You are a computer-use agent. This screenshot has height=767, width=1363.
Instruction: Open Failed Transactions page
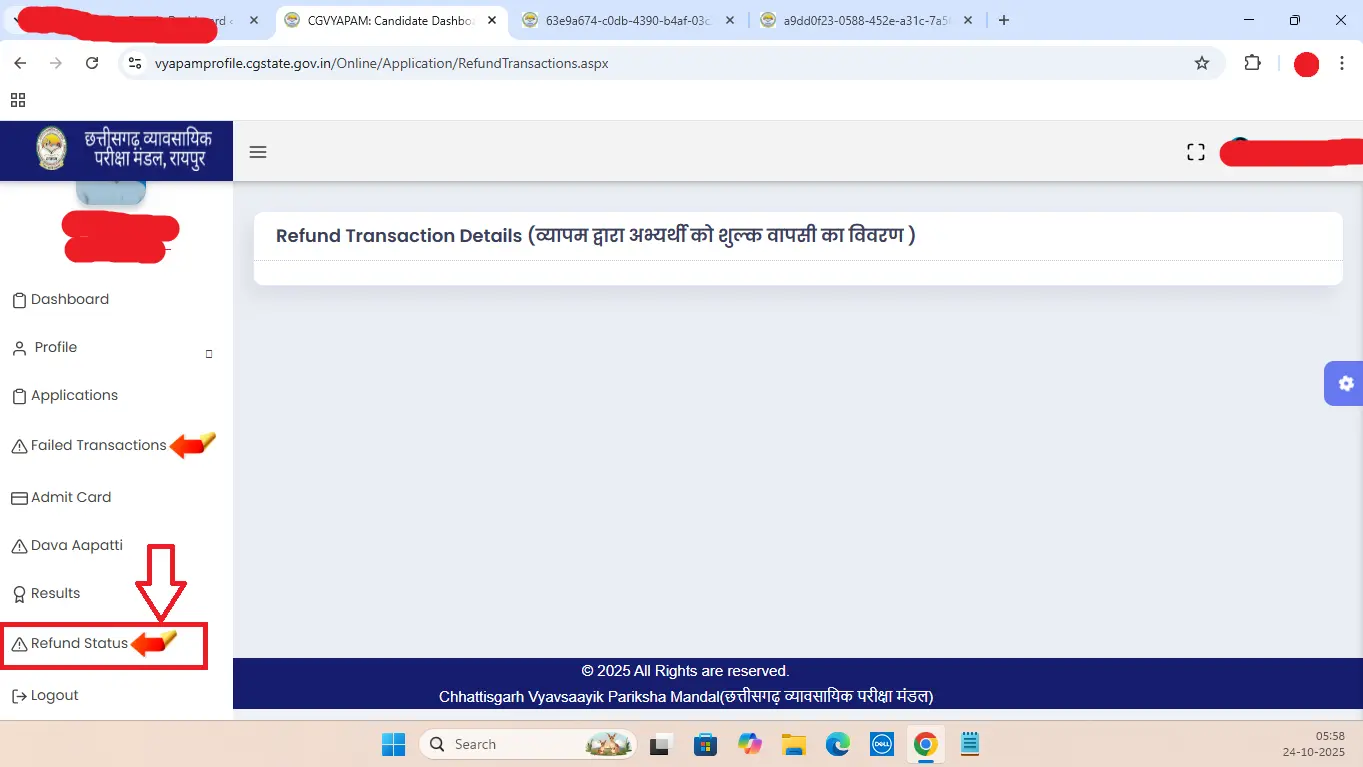98,445
